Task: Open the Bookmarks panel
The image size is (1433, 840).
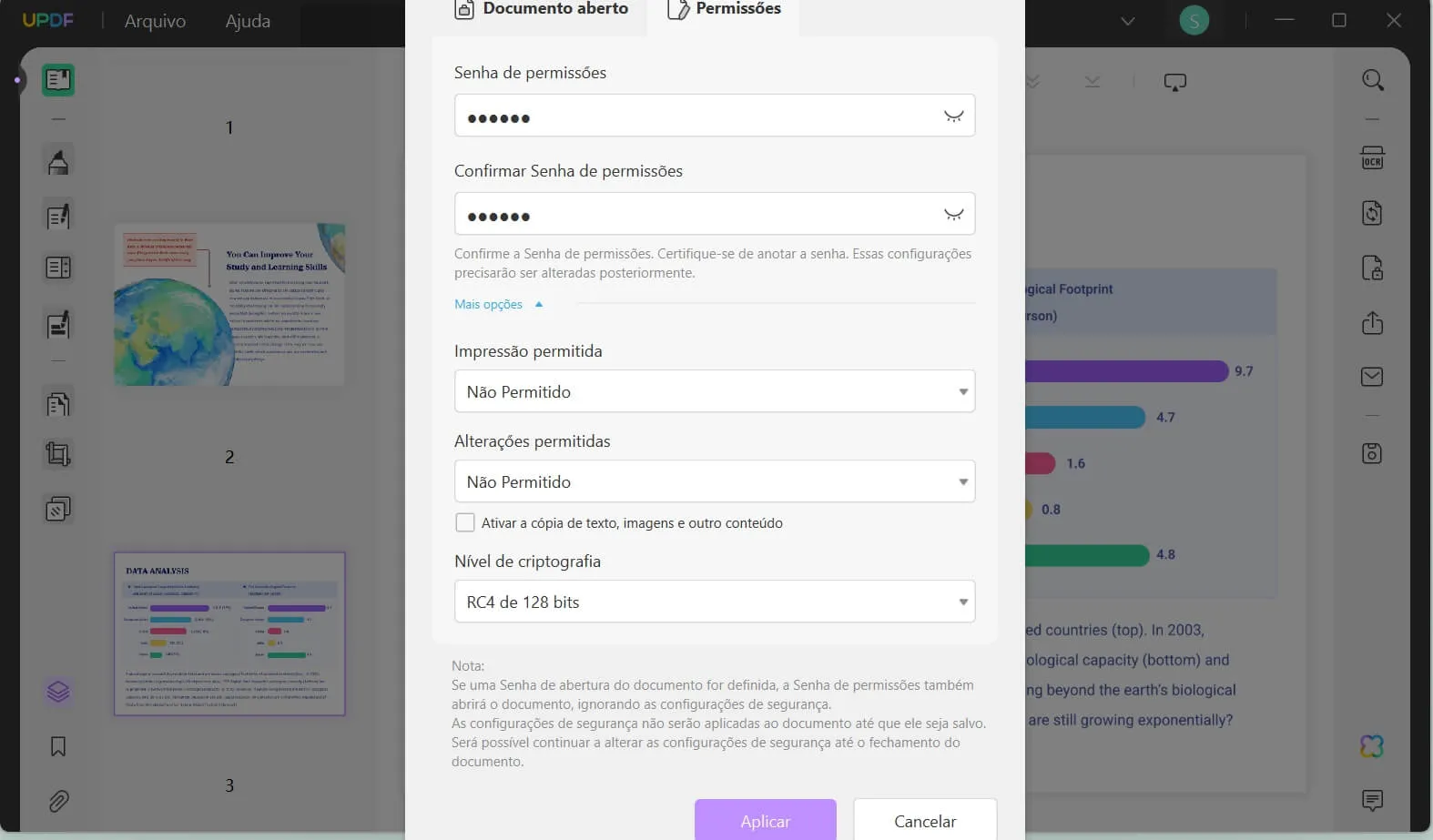Action: 58,746
